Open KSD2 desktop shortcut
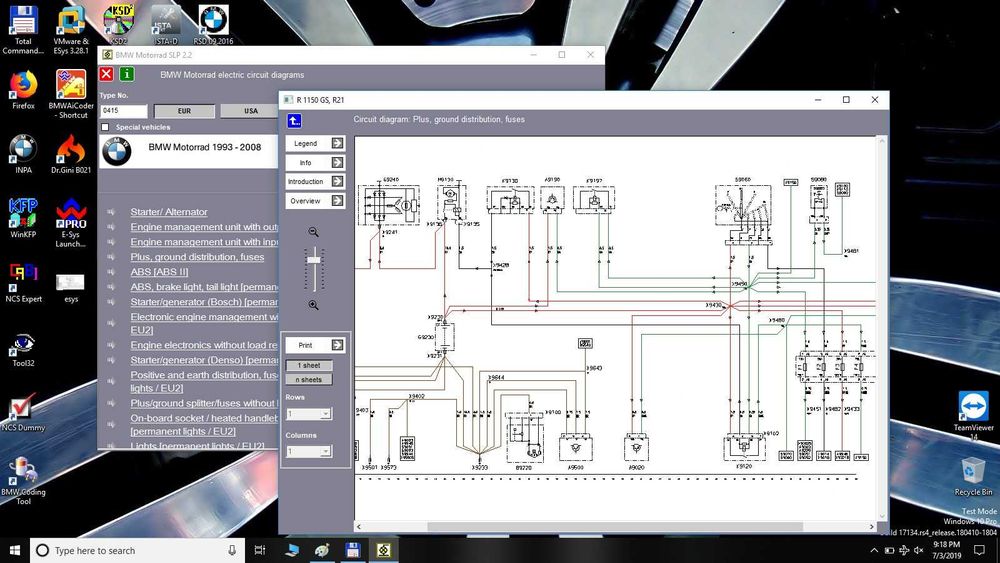1000x563 pixels. point(118,24)
